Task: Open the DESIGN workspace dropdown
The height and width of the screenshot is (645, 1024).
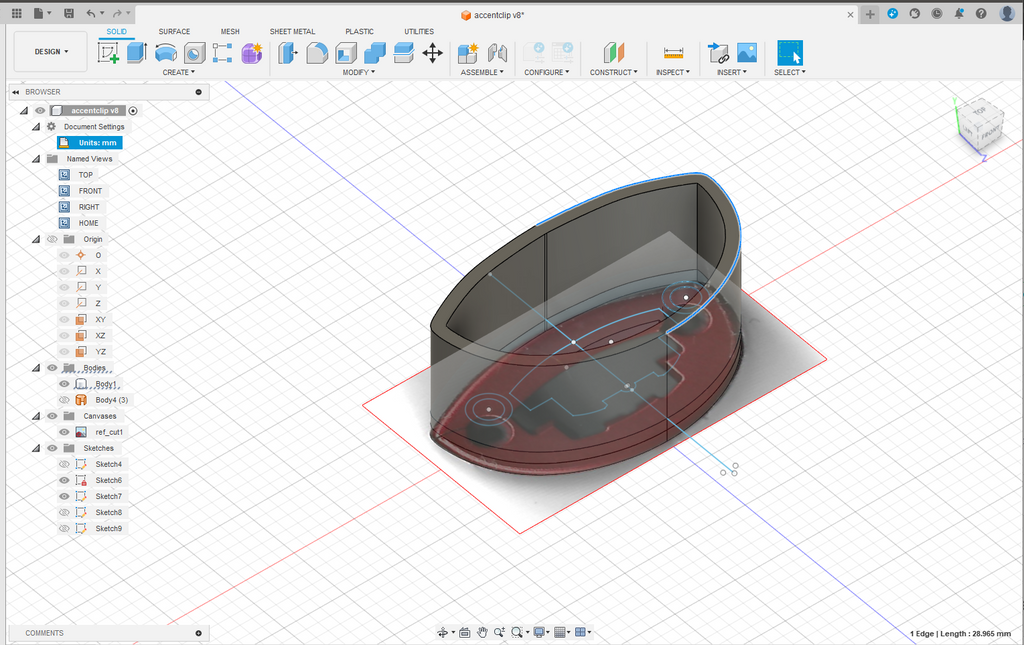Action: click(51, 52)
